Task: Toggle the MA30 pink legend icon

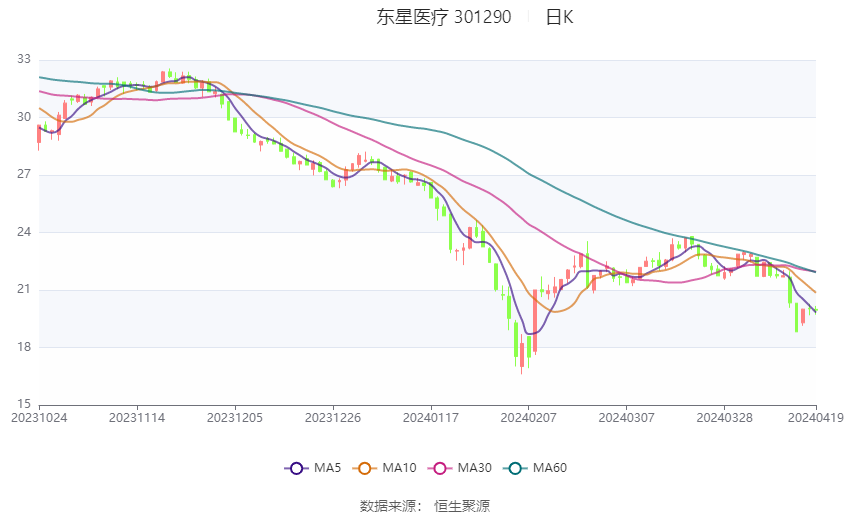Action: (440, 468)
